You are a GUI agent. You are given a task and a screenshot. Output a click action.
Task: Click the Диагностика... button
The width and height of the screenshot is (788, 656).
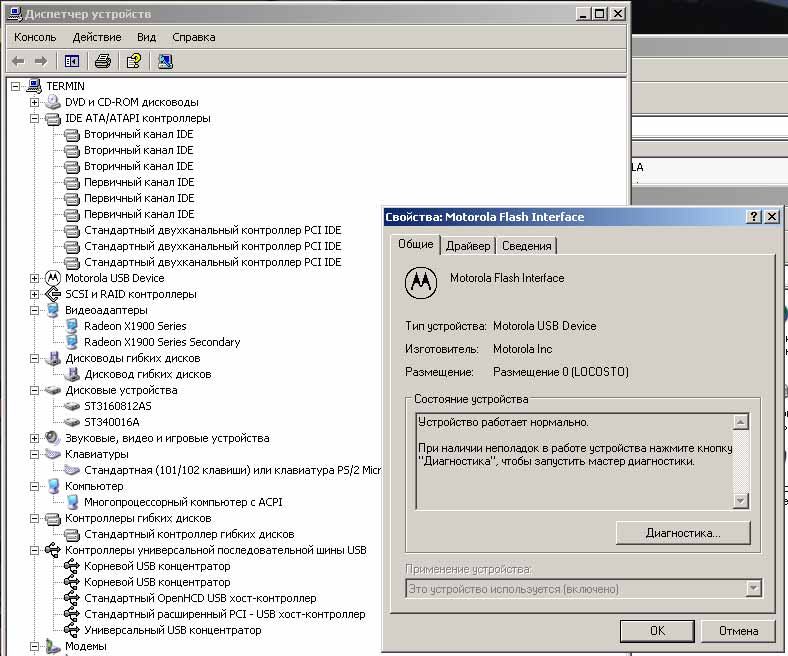[683, 533]
